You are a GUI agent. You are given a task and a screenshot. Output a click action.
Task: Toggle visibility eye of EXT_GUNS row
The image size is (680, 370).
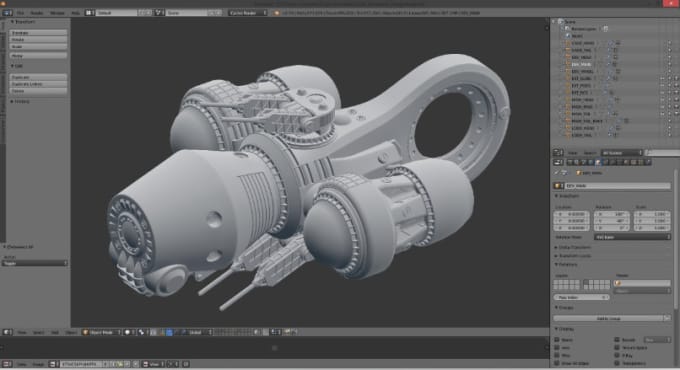(662, 79)
